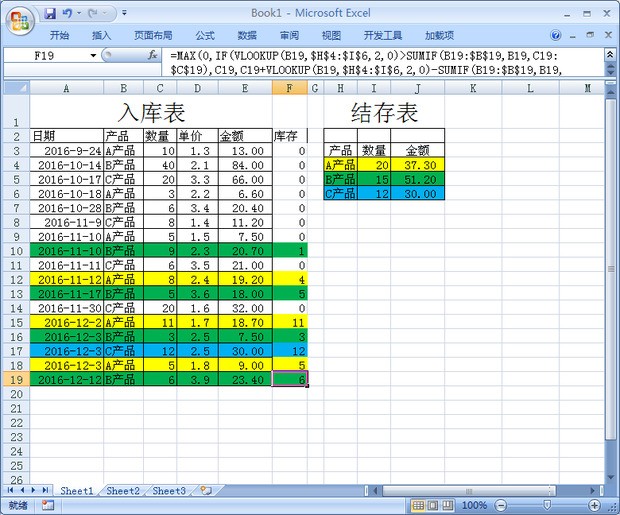Screen dimensions: 620x515
Task: Switch to Sheet2 tab
Action: (x=123, y=491)
